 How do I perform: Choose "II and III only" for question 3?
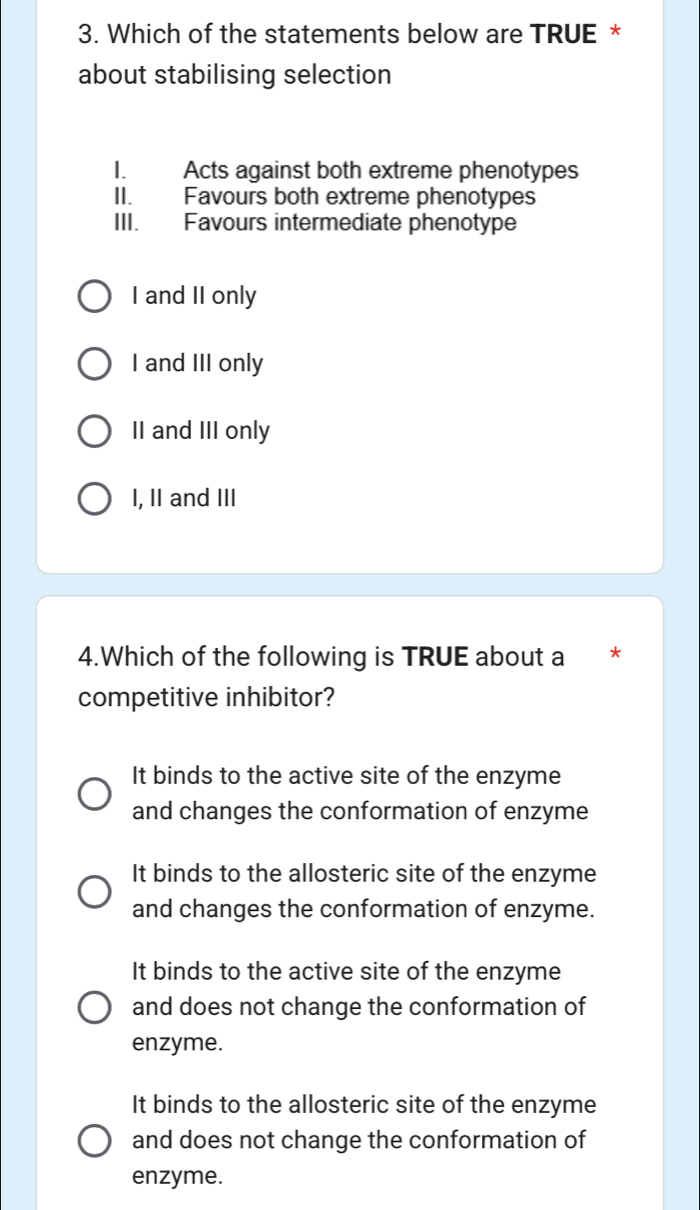94,431
